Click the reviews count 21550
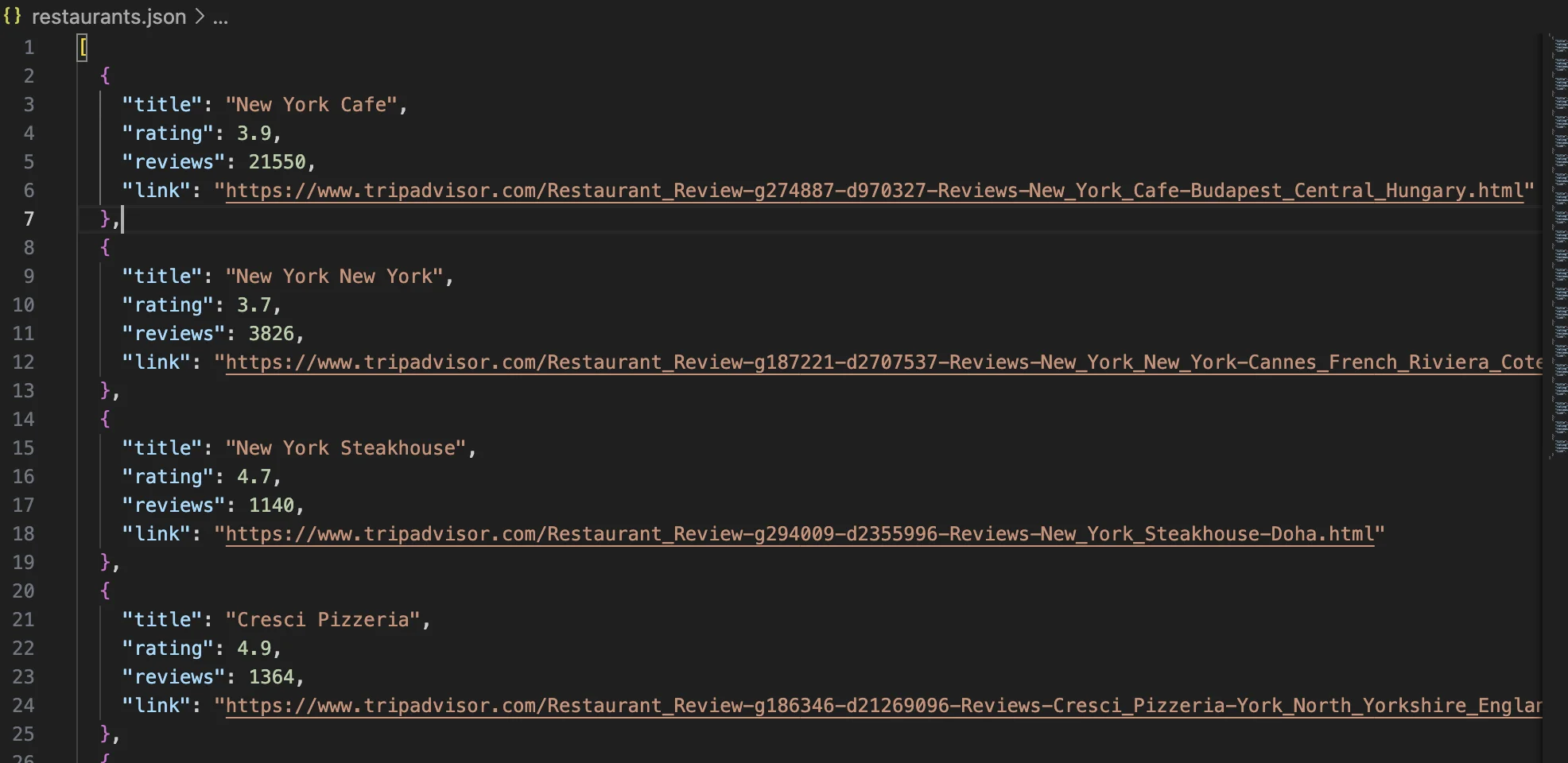Screen dimensions: 1568x763 click(x=277, y=162)
